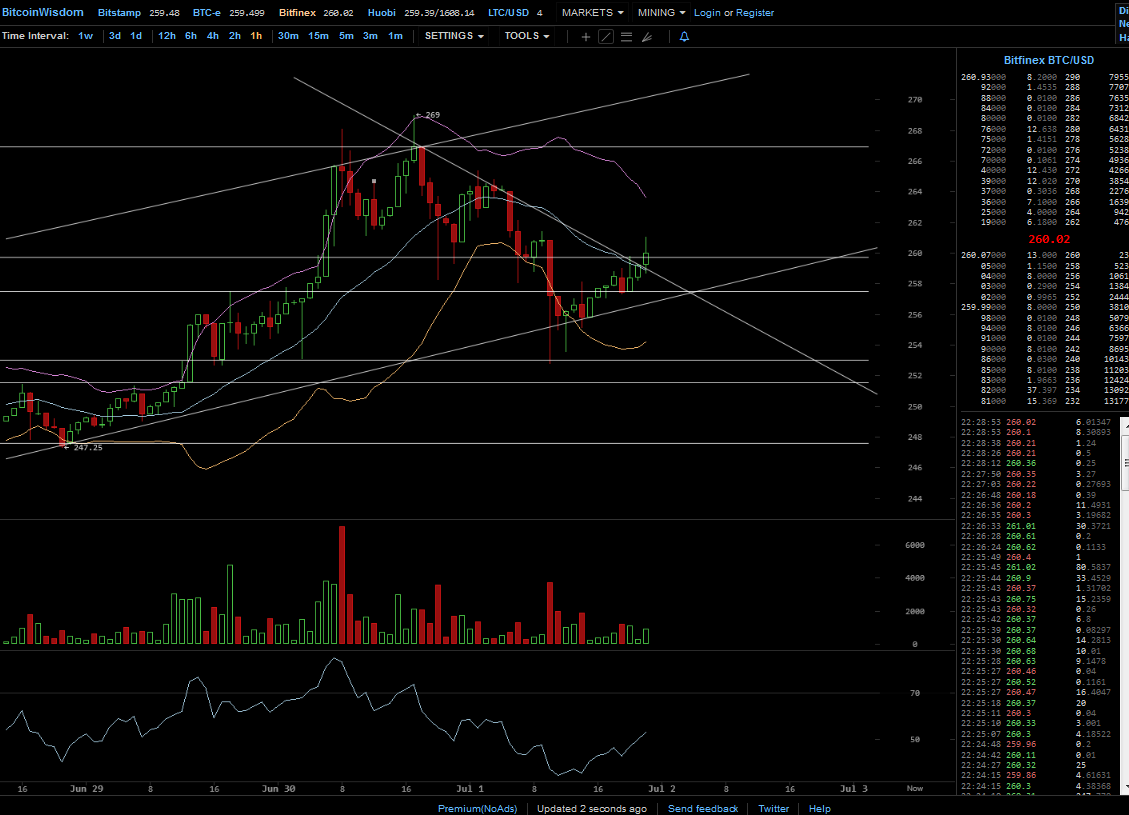Click the tall red volume bar near 6000

(x=342, y=585)
